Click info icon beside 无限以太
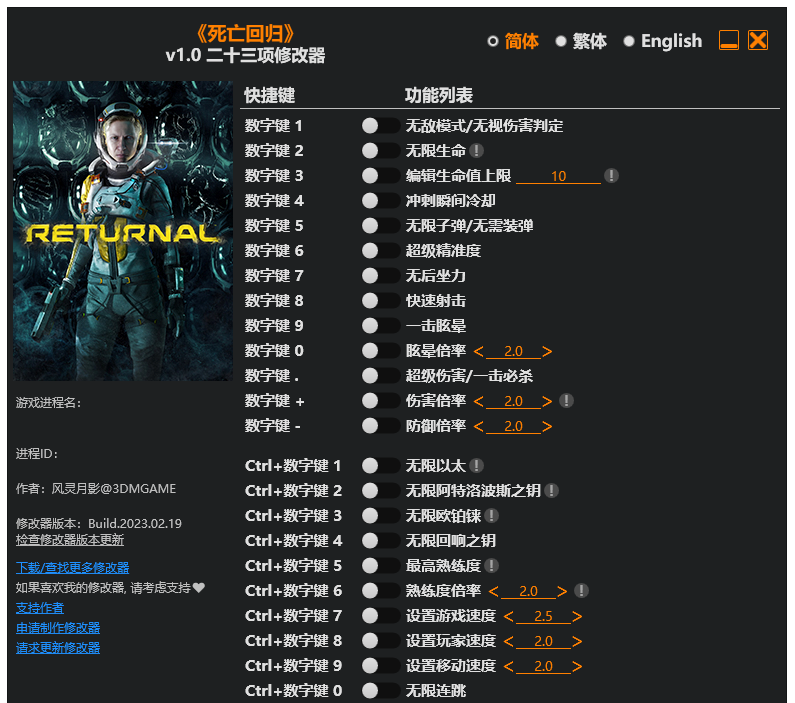Viewport: 795px width, 703px height. 476,465
